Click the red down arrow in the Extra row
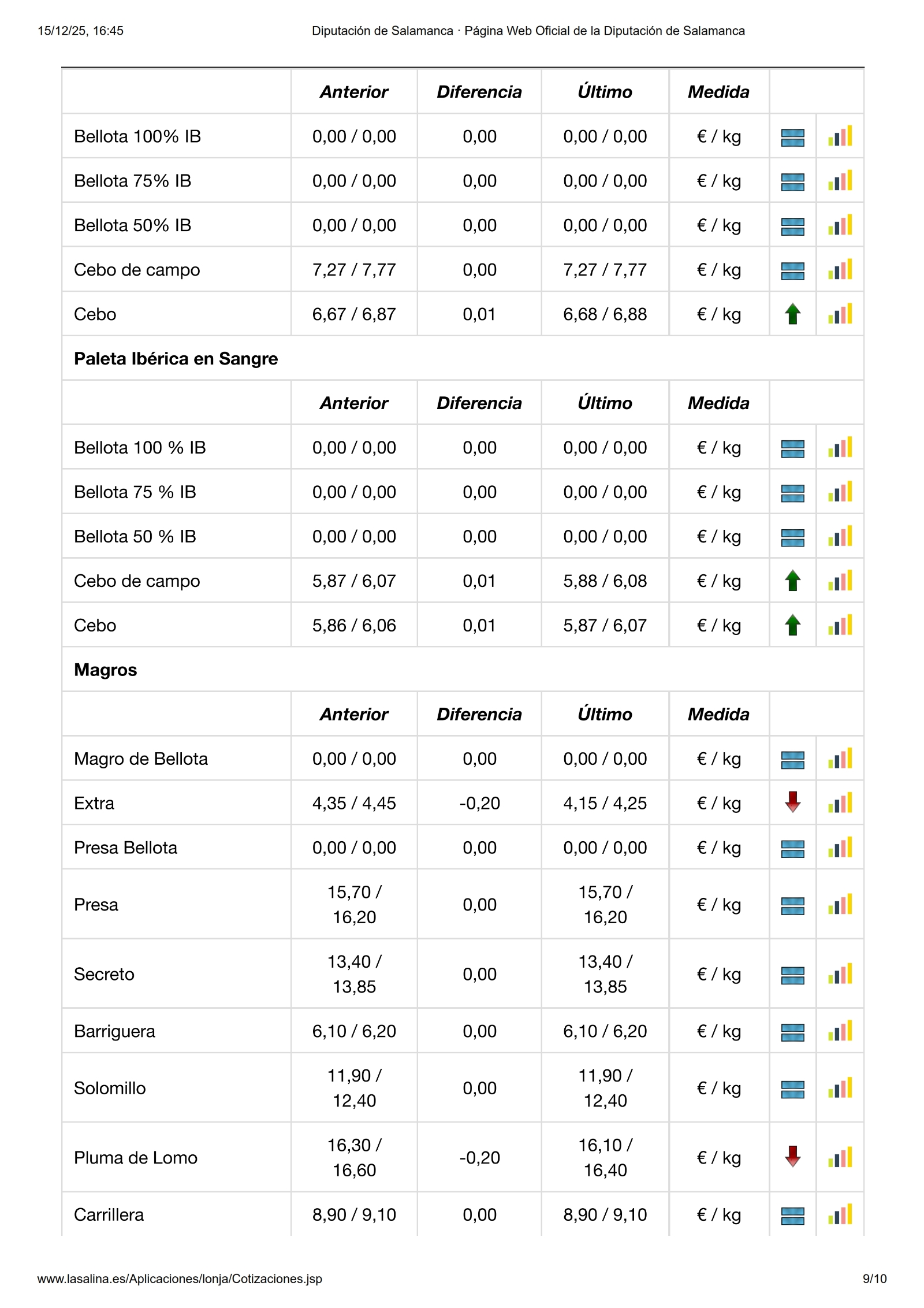924x1308 pixels. tap(792, 802)
